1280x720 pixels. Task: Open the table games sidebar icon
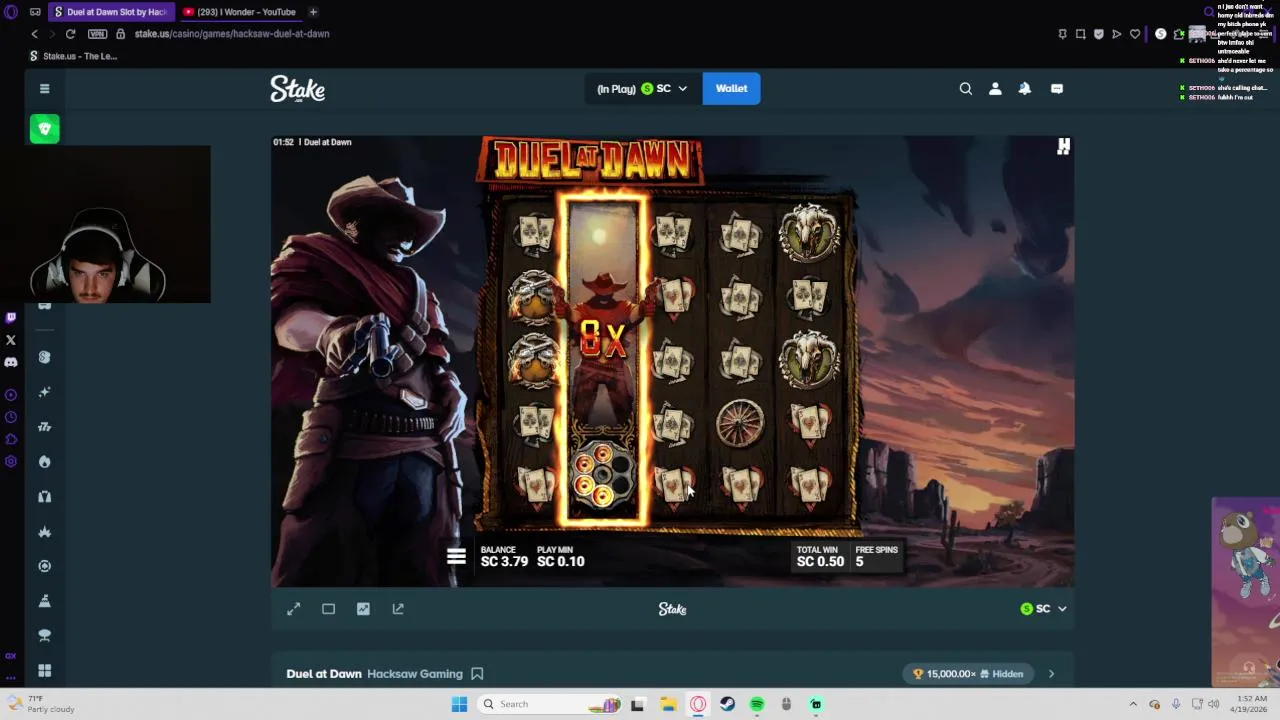pyautogui.click(x=44, y=636)
